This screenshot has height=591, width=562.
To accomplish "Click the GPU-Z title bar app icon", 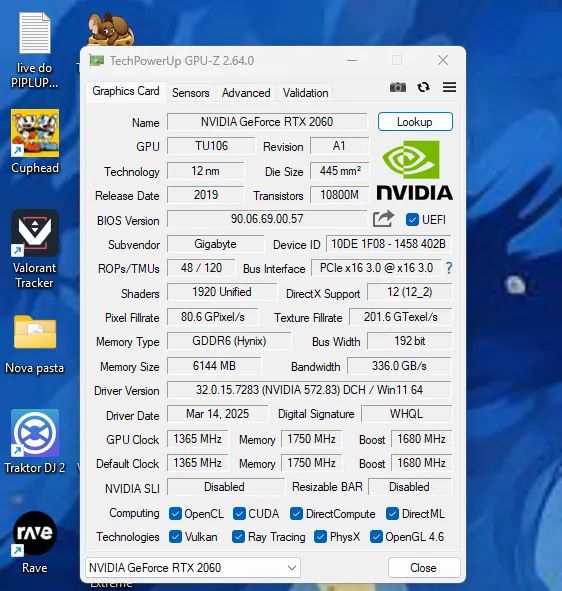I will tap(96, 60).
